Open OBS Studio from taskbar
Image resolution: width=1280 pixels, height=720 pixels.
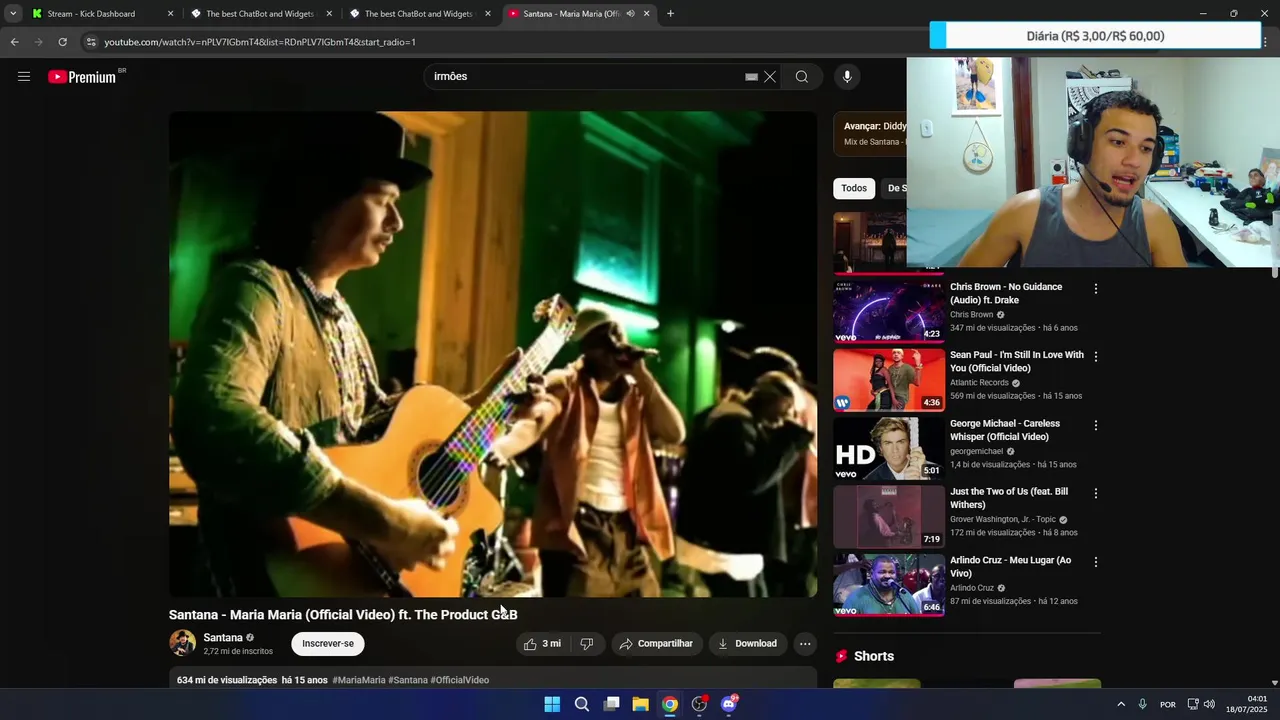[x=700, y=704]
